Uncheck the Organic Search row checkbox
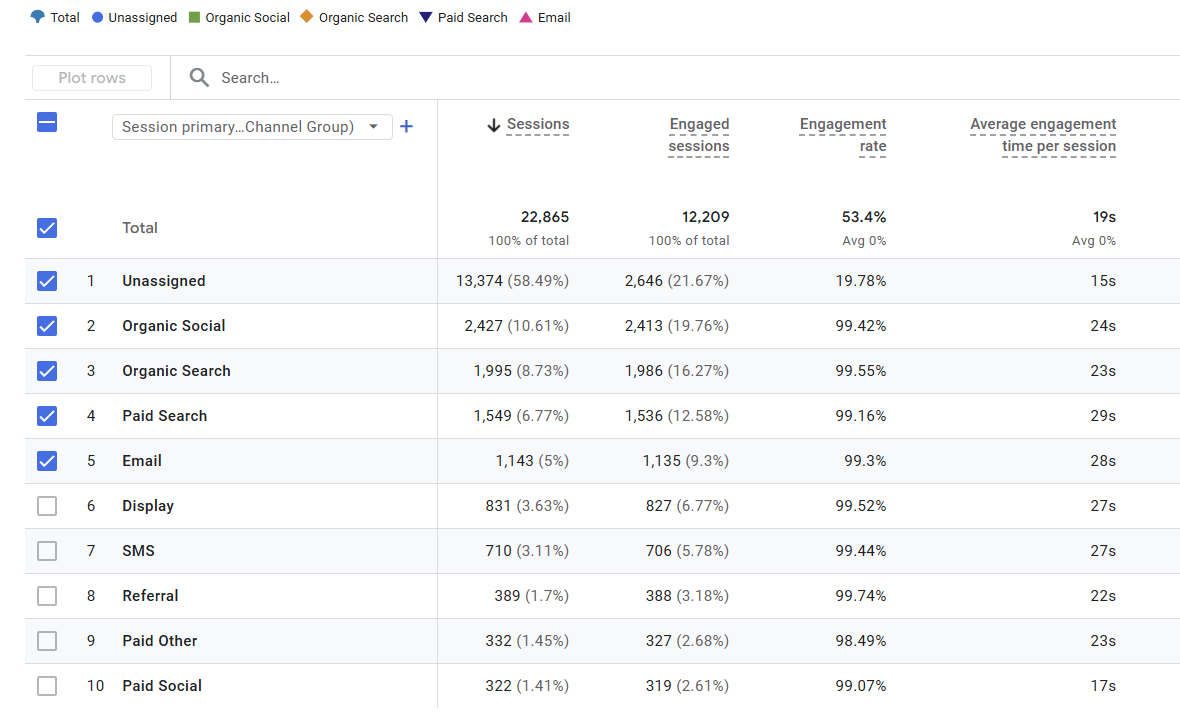This screenshot has height=728, width=1180. pyautogui.click(x=47, y=371)
